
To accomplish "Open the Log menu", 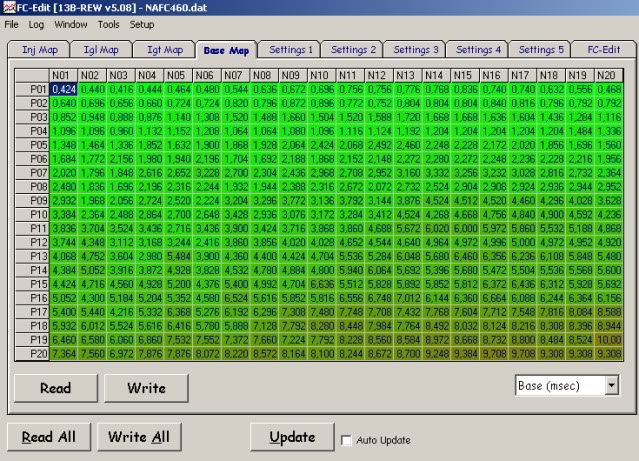I will click(36, 24).
